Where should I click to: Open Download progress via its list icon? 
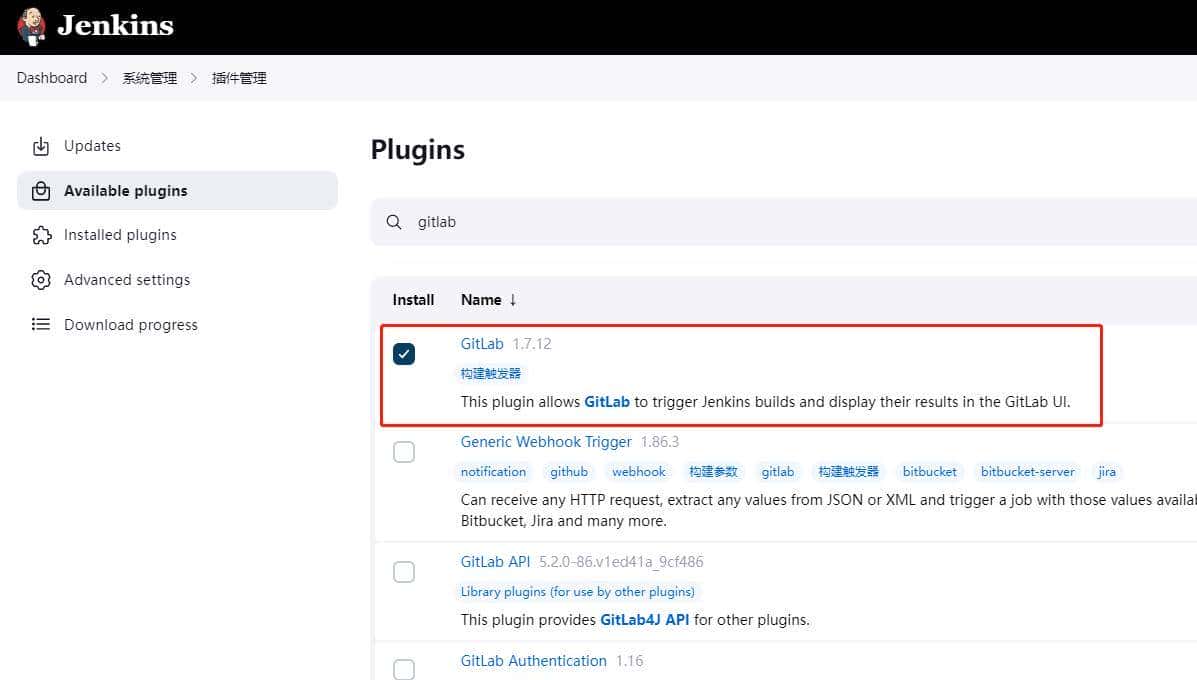(41, 324)
